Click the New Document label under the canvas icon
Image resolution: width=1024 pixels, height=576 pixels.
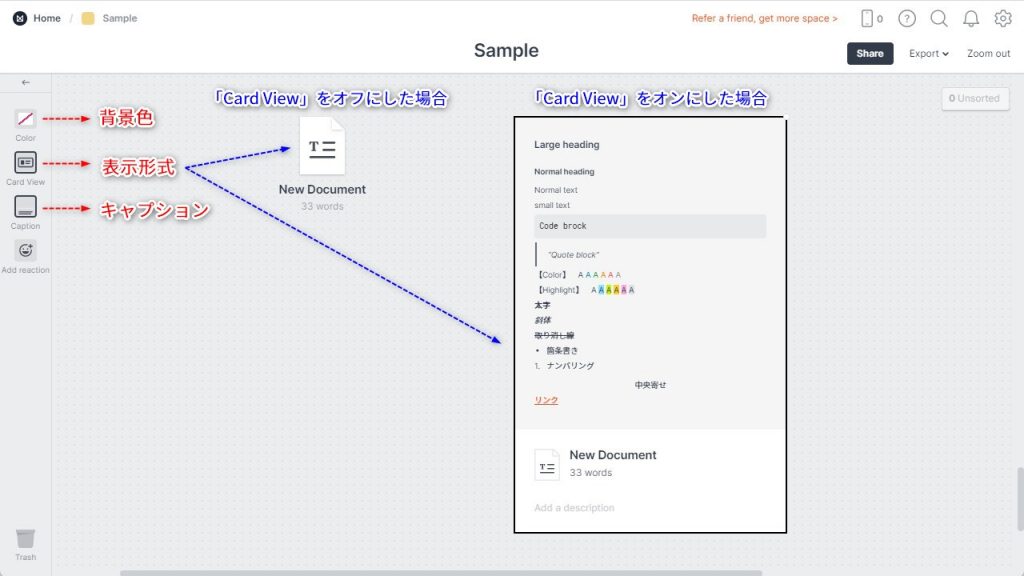click(322, 189)
